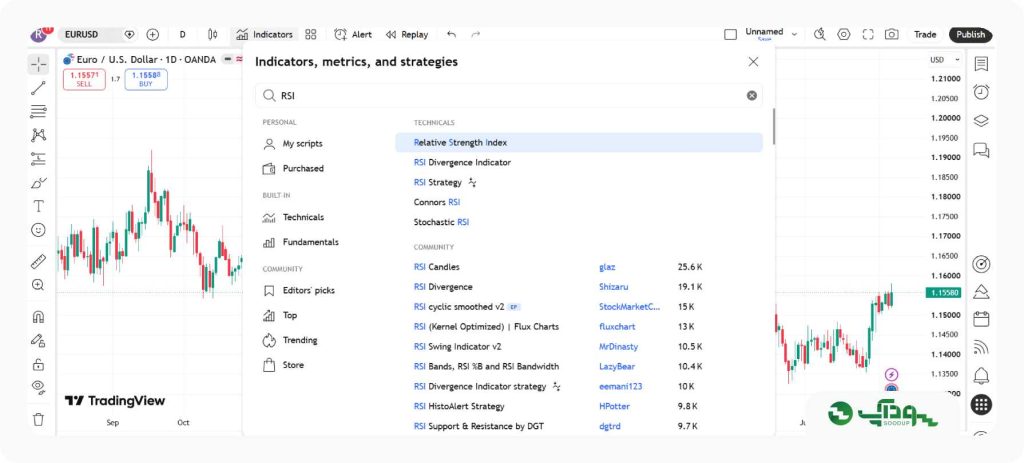
Task: Click the RSI search input field
Action: point(509,95)
